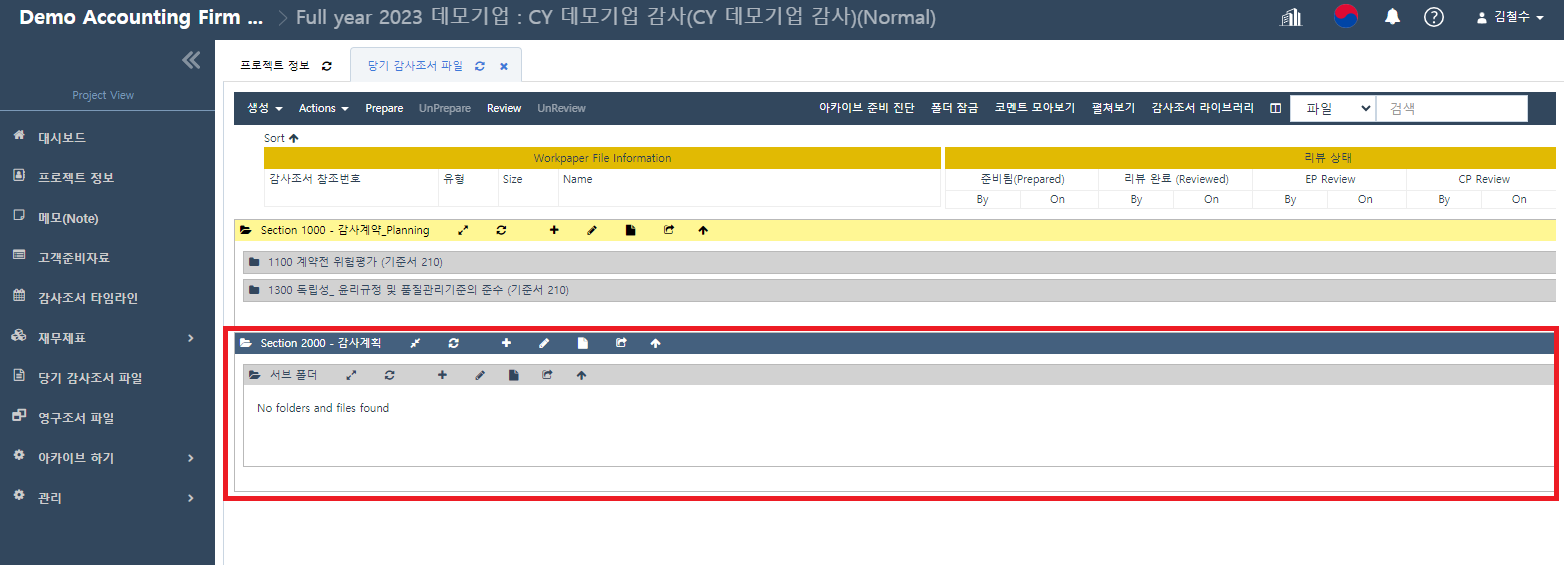Open the 파일 search type dropdown
Screen dimensions: 1564x565
pos(1332,108)
